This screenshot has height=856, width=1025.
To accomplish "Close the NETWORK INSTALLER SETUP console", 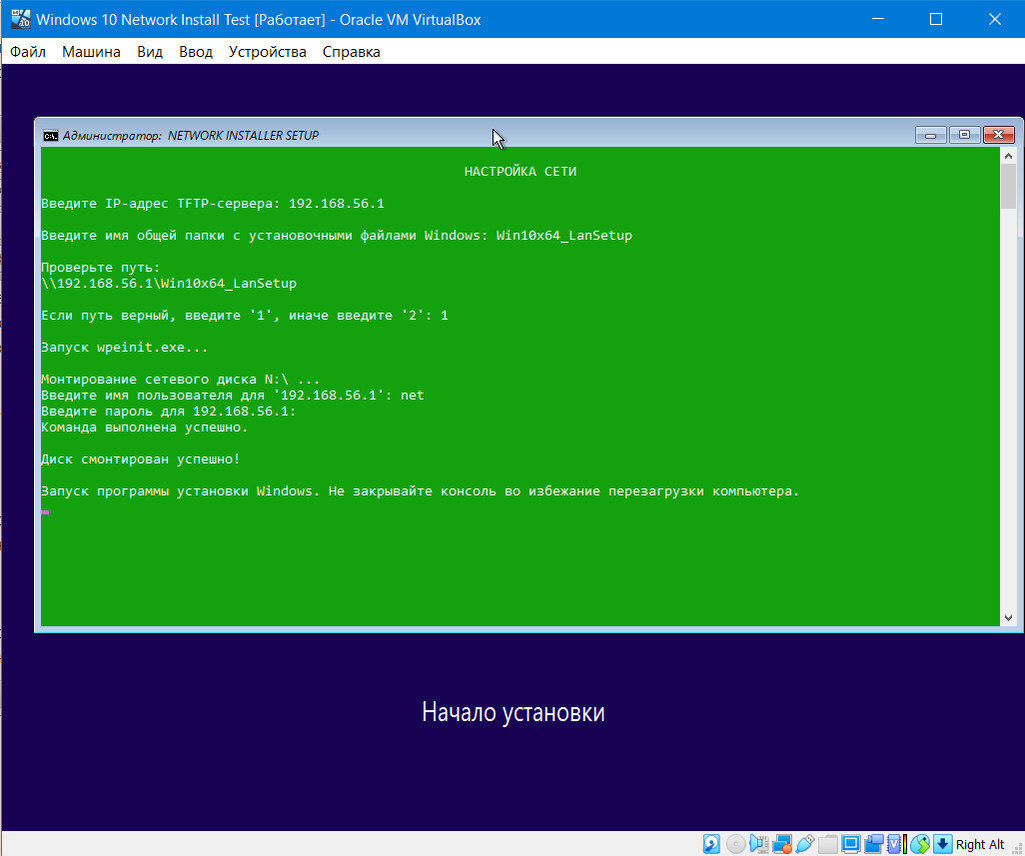I will tap(998, 135).
